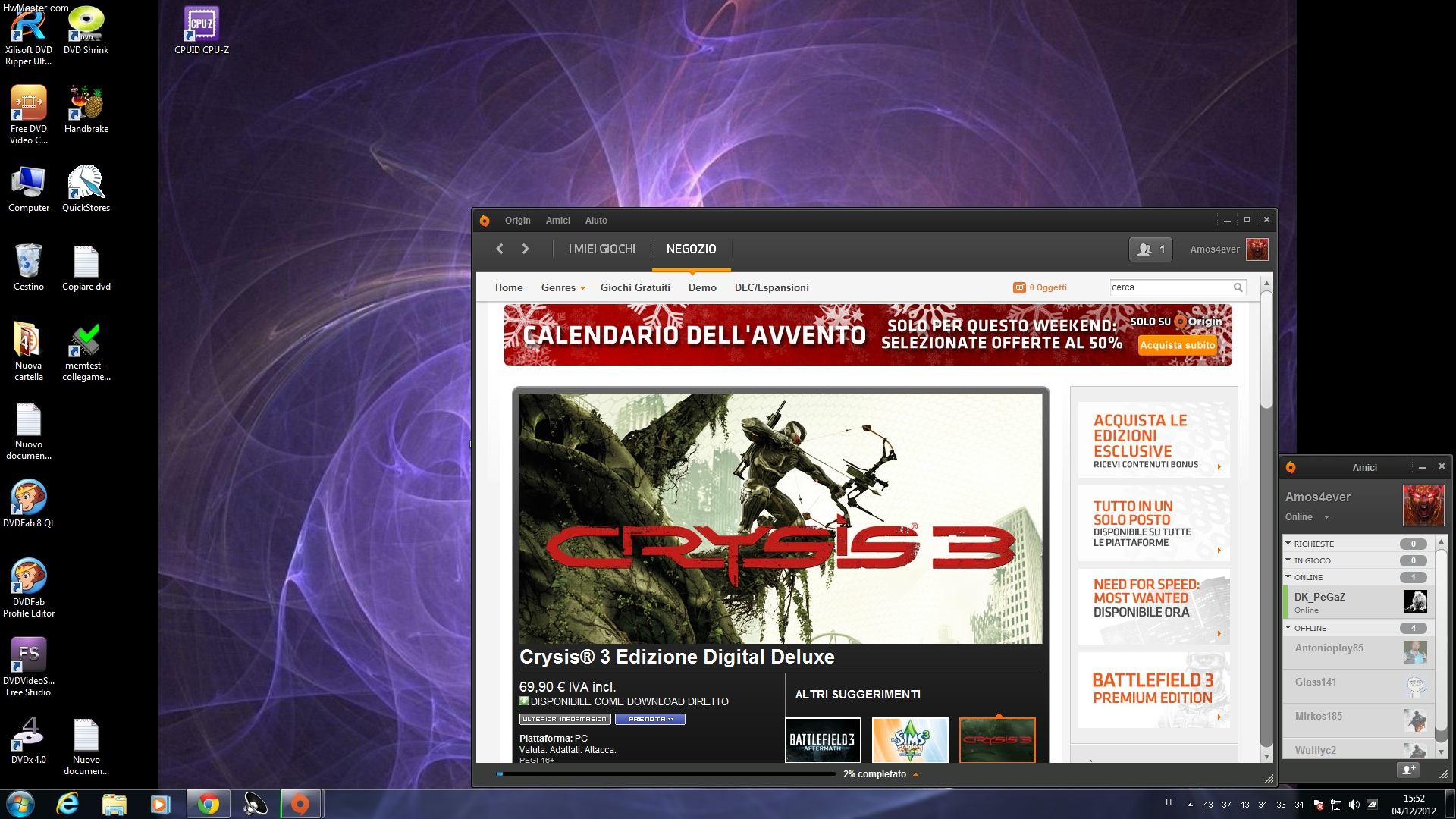Switch to I MIEI GIOCHI tab
The image size is (1456, 819).
[602, 249]
